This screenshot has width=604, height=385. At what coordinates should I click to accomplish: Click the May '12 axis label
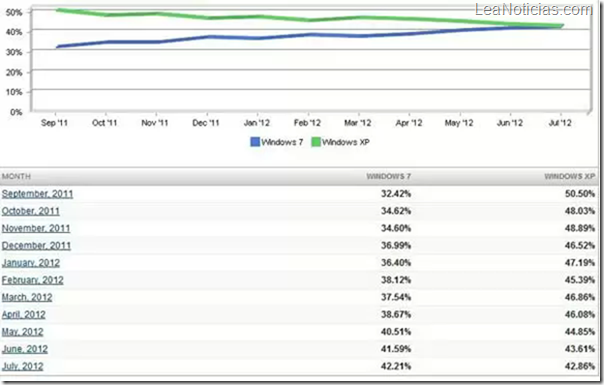click(459, 123)
